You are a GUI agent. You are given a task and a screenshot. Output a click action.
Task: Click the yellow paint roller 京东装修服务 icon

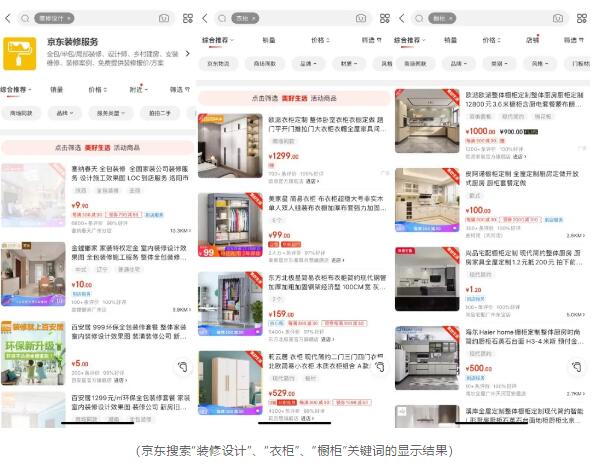[x=20, y=54]
